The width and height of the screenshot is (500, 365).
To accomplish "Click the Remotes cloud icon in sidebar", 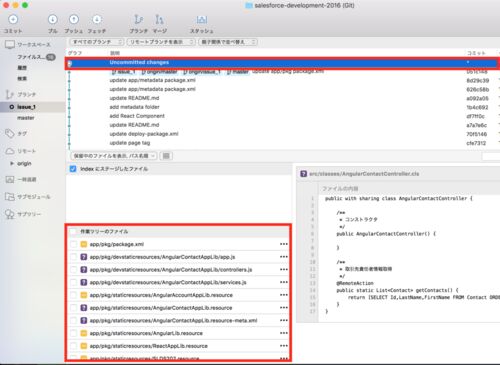I will coord(10,151).
